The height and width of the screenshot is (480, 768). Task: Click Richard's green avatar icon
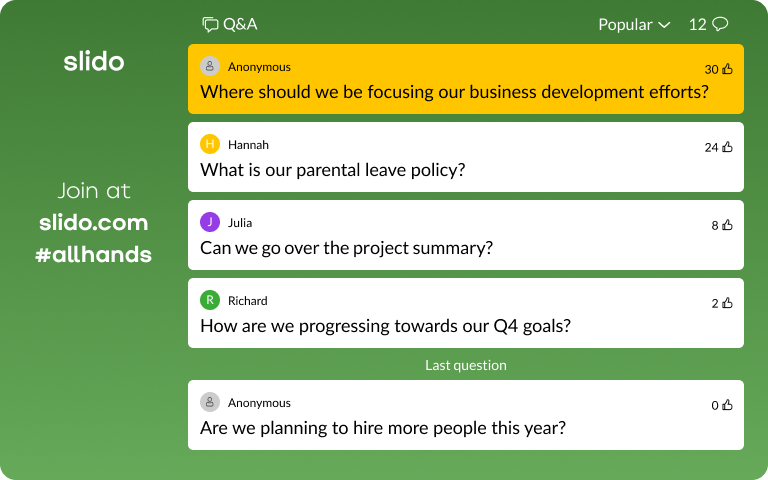(210, 300)
